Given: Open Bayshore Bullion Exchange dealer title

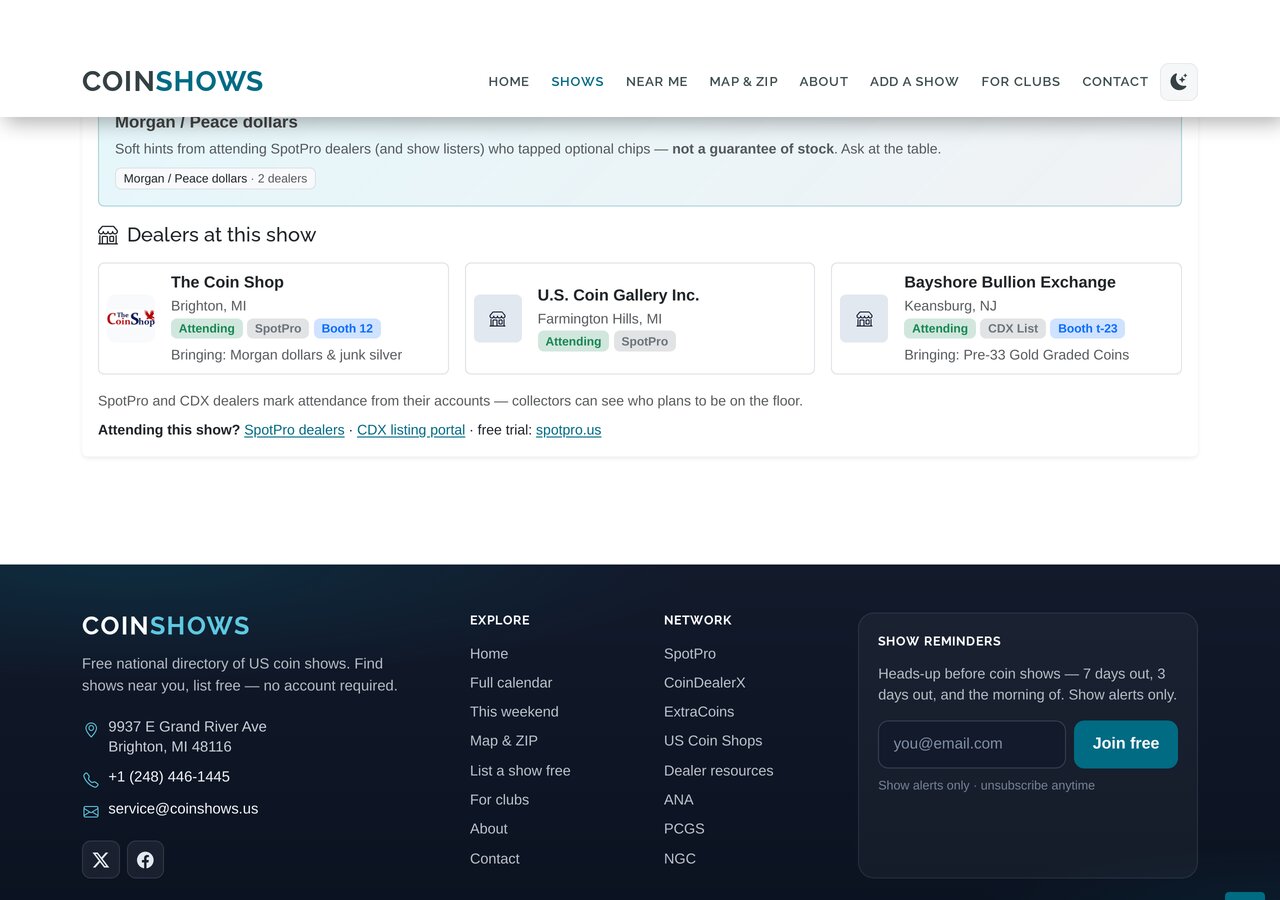Looking at the screenshot, I should tap(1010, 282).
